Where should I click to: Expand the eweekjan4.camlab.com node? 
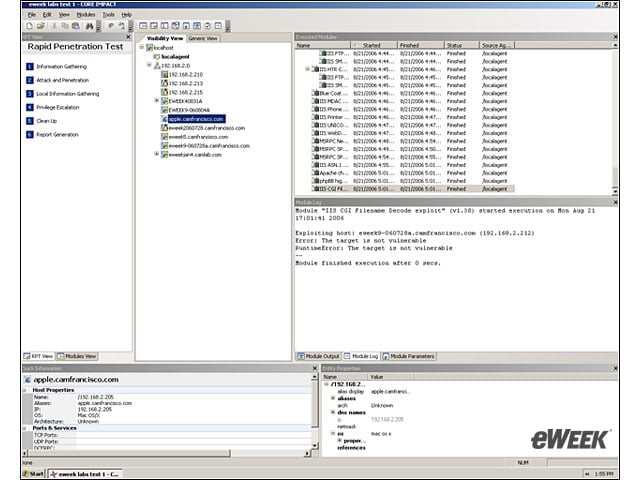[156, 154]
